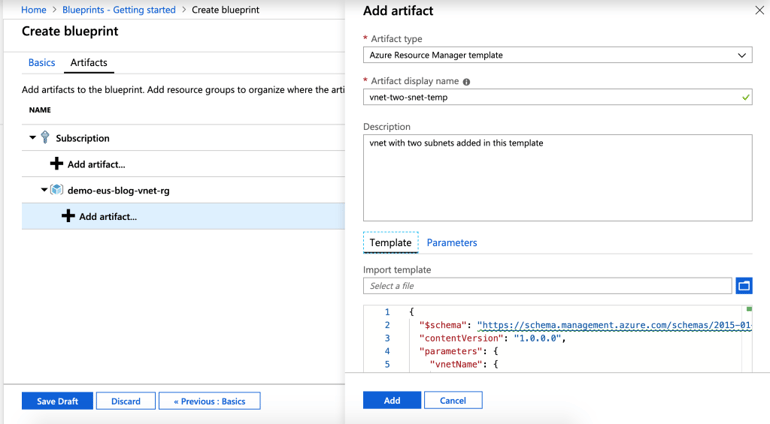
Task: Click the Discard button
Action: [x=126, y=401]
